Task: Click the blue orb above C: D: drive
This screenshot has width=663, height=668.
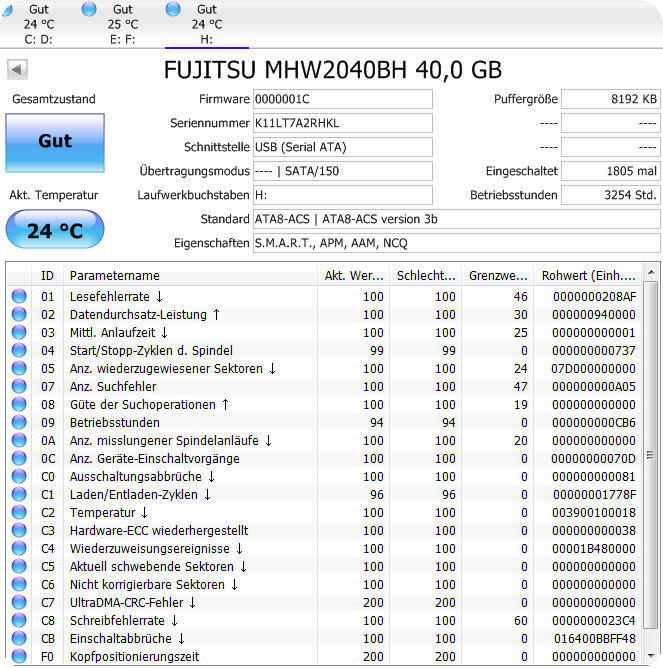Action: click(x=7, y=9)
